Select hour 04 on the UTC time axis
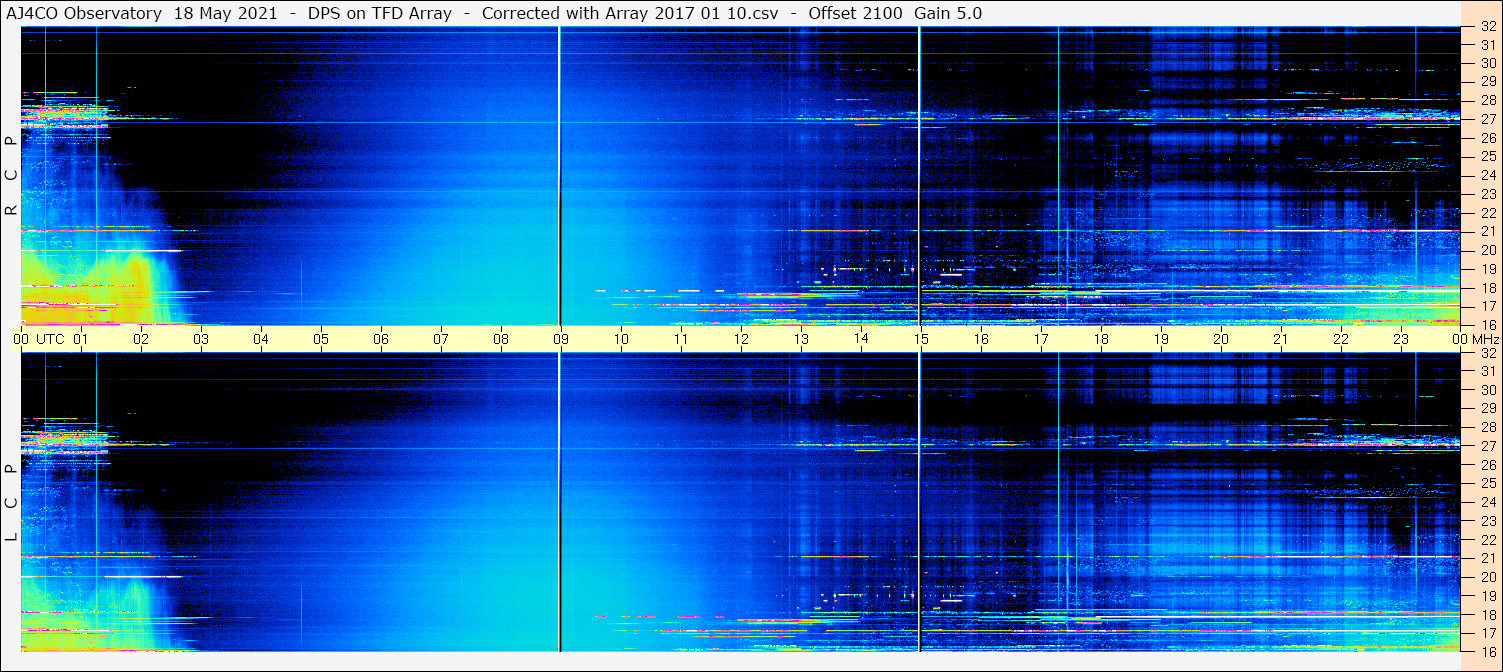This screenshot has width=1503, height=672. (x=261, y=339)
